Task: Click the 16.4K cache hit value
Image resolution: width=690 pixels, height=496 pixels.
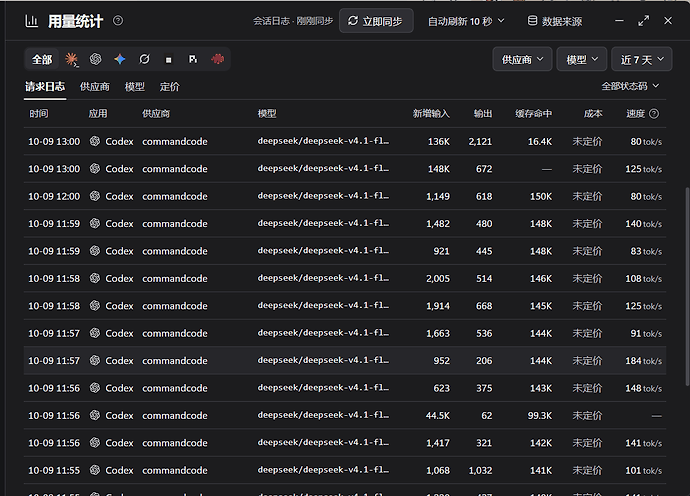Action: pos(540,142)
